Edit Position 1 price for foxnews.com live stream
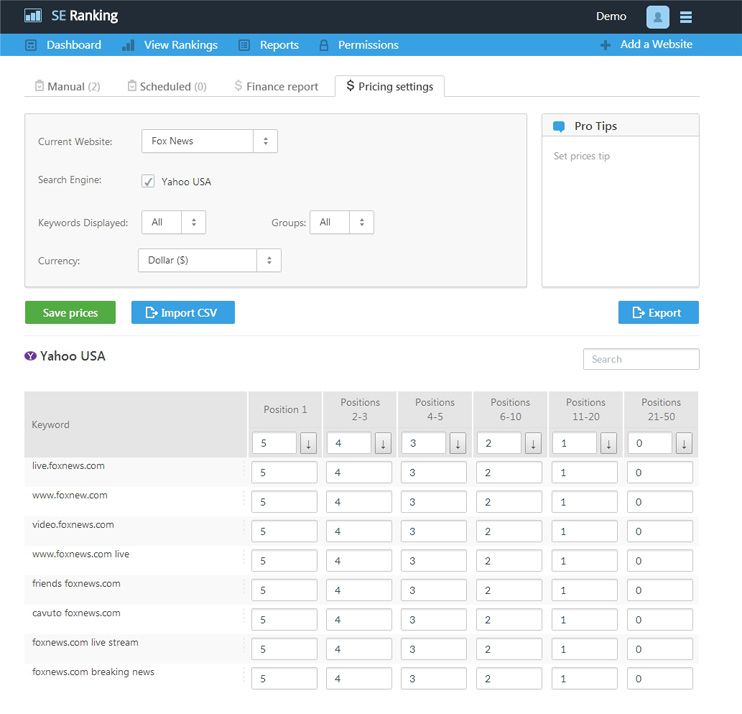 pyautogui.click(x=284, y=649)
